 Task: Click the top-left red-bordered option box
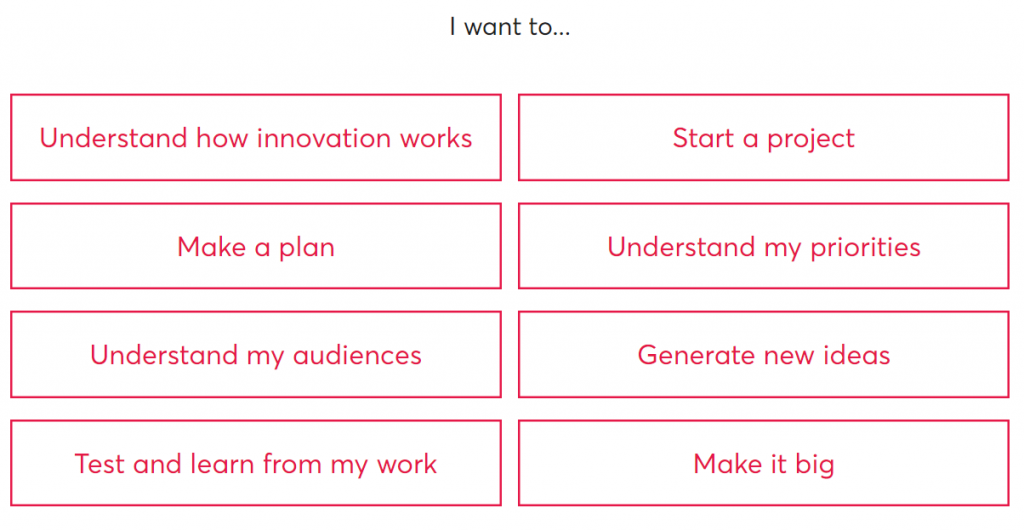coord(256,137)
